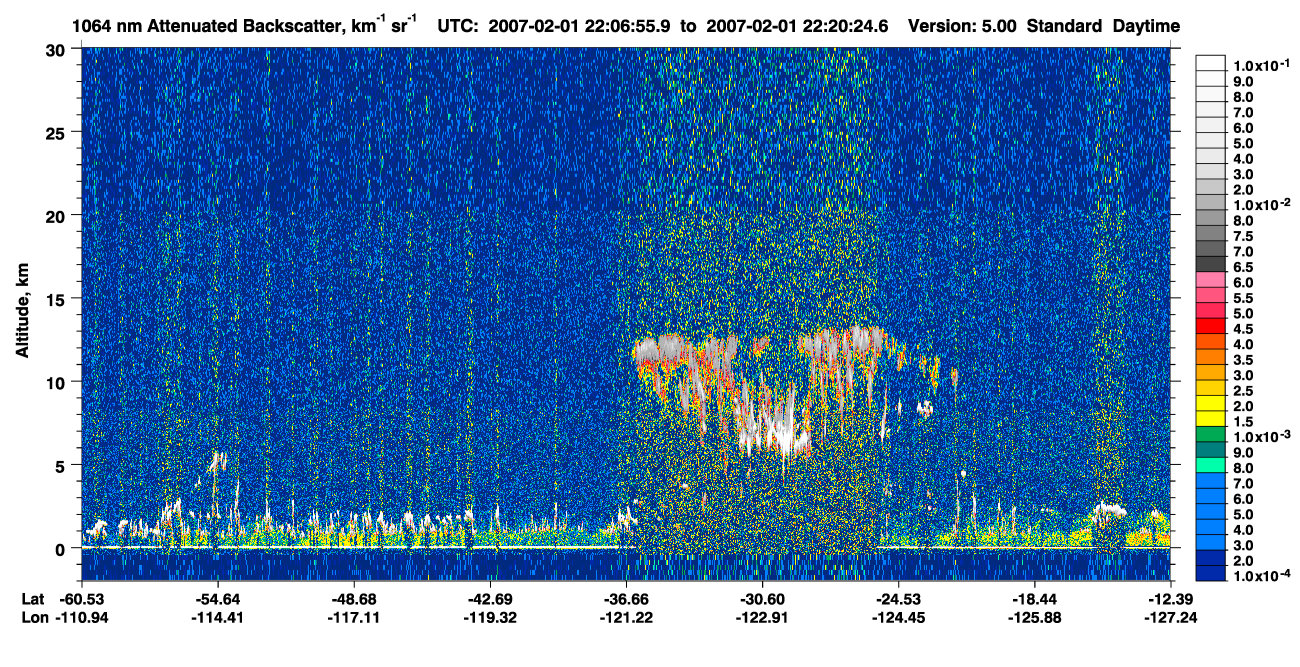This screenshot has height=667, width=1300.
Task: Click longitude value '-117.11'
Action: pos(353,617)
